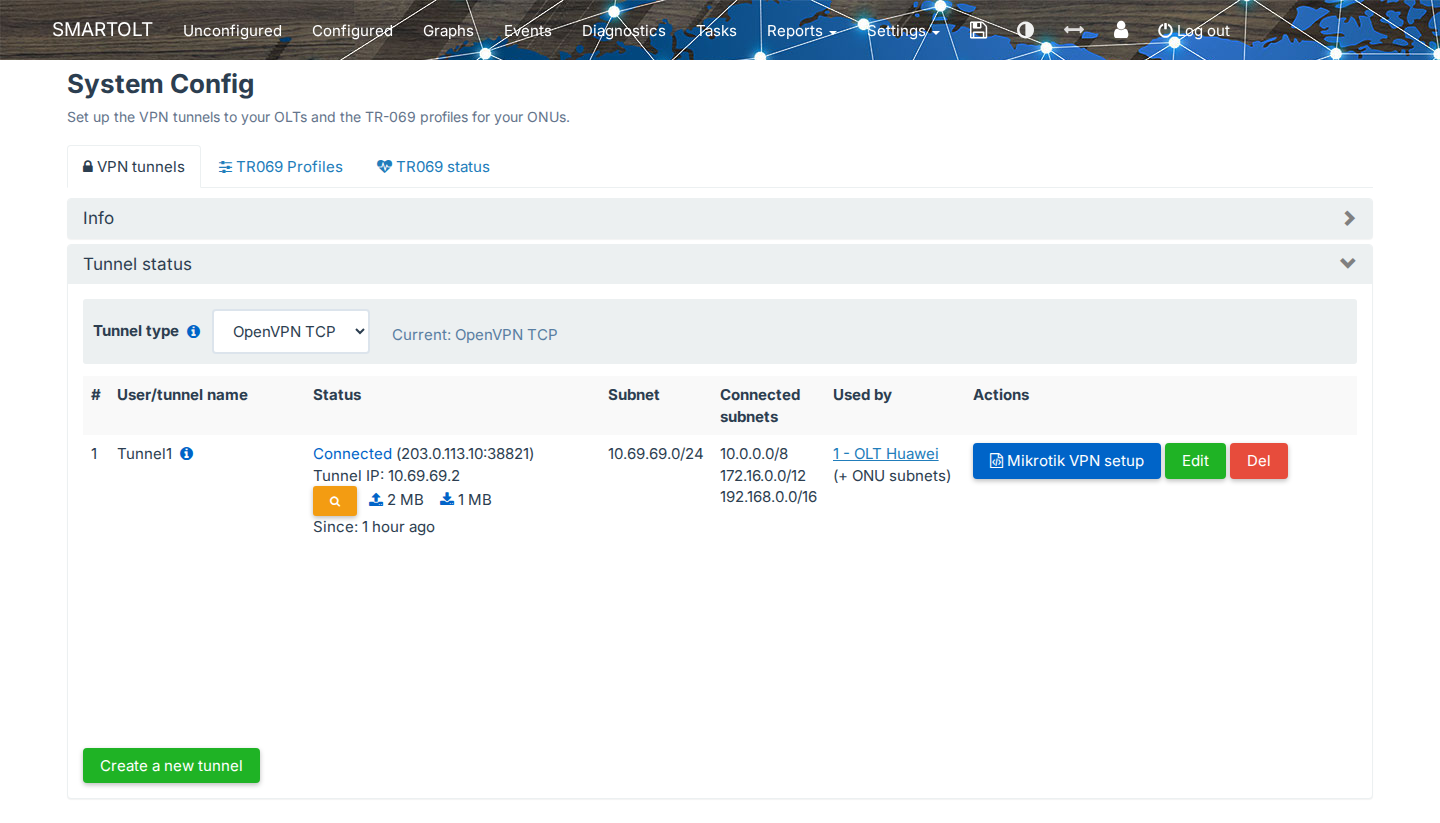Click Create a new tunnel button

point(171,766)
